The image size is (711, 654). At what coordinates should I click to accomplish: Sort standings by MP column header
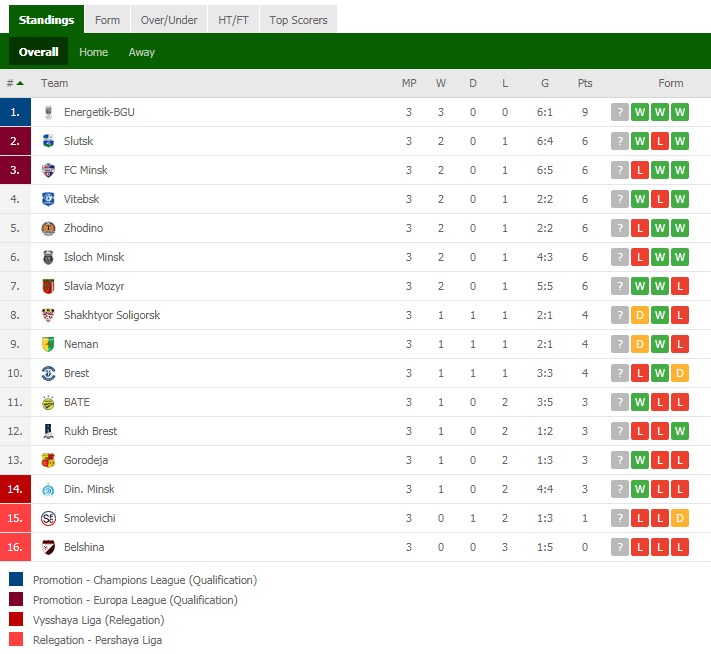[x=409, y=83]
